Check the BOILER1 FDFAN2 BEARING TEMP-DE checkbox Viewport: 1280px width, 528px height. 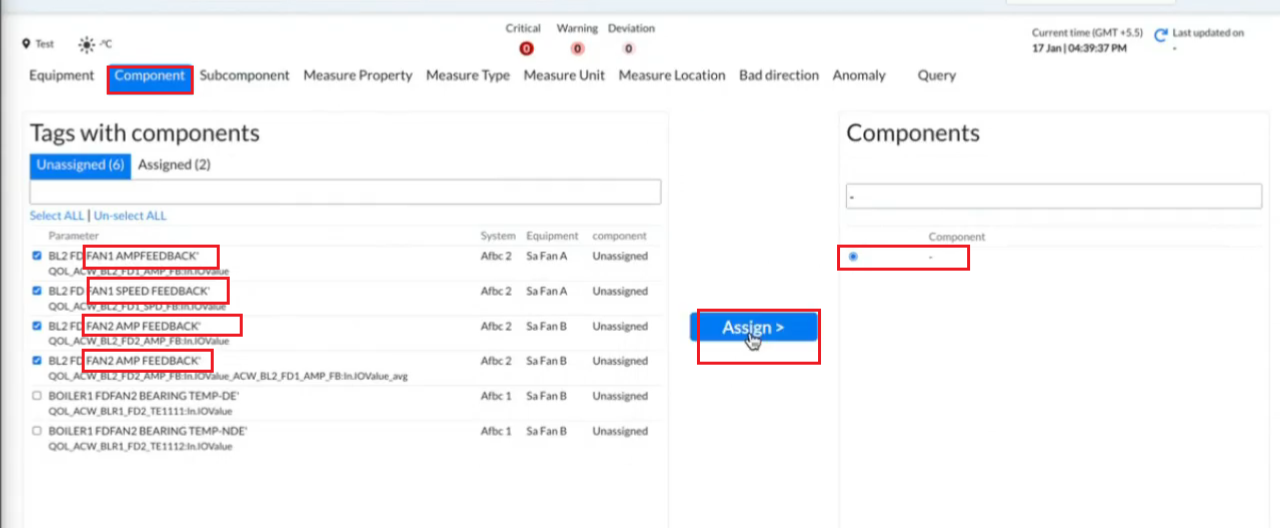(37, 396)
